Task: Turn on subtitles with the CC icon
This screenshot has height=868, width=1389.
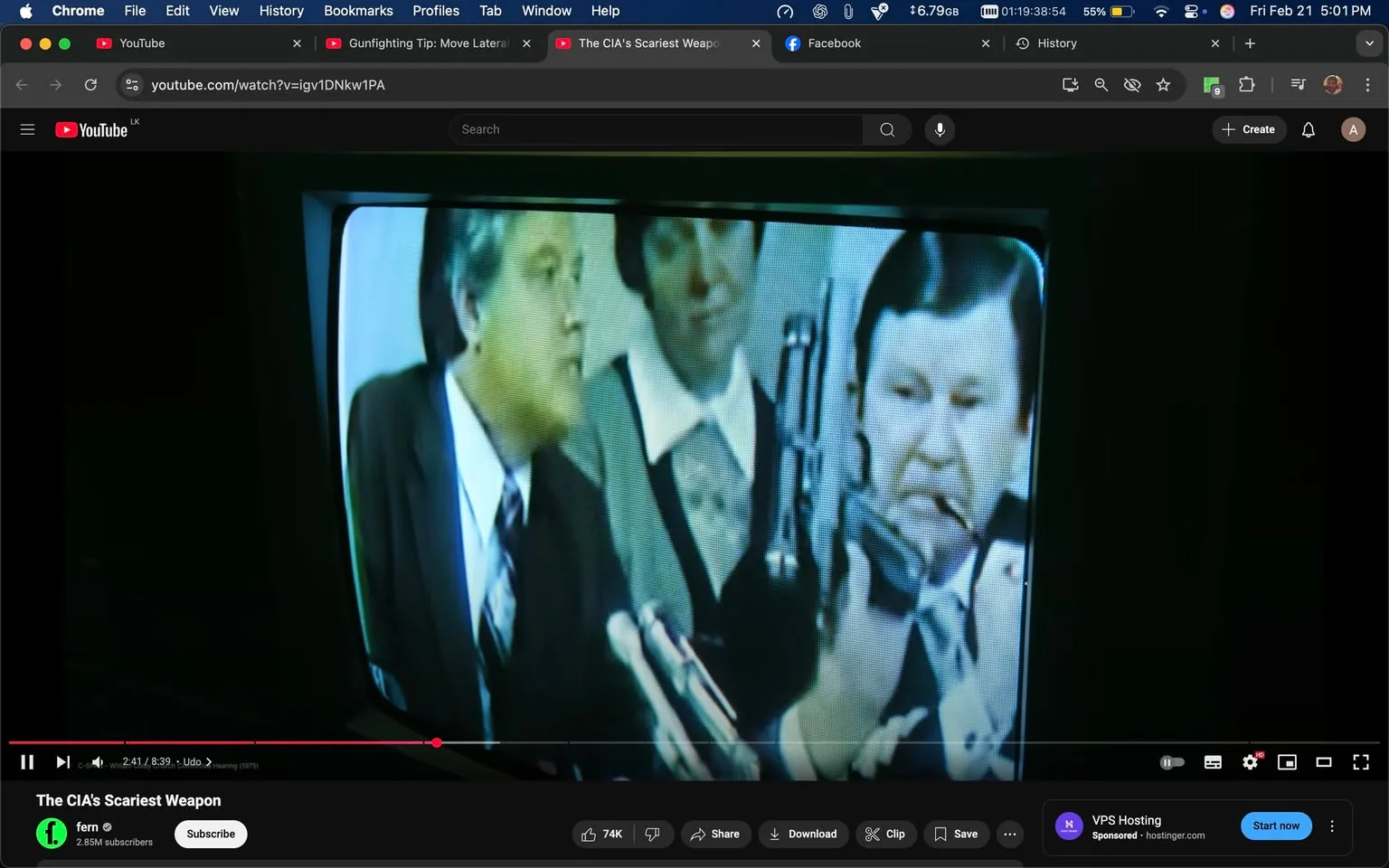Action: point(1213,762)
